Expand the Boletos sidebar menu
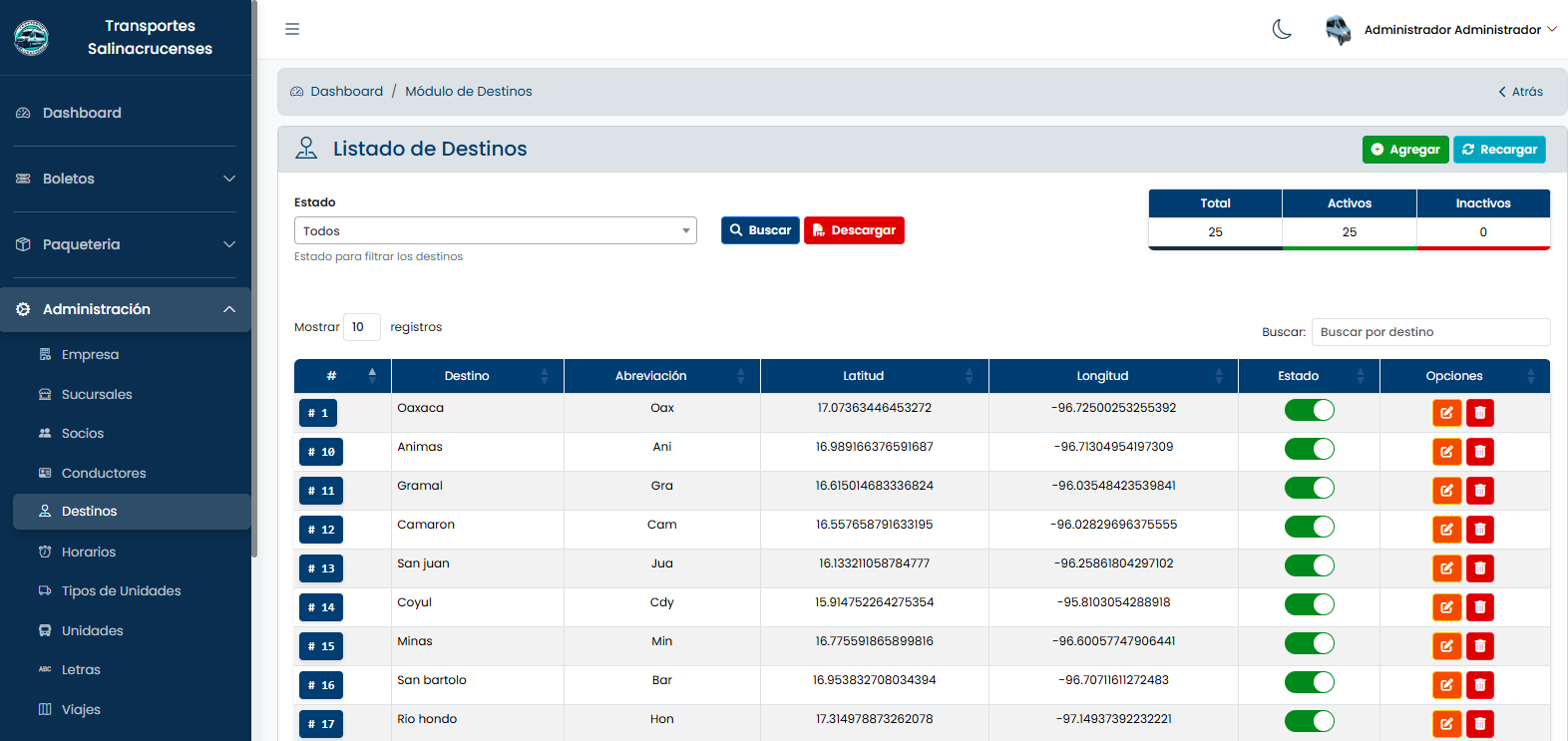 [125, 179]
